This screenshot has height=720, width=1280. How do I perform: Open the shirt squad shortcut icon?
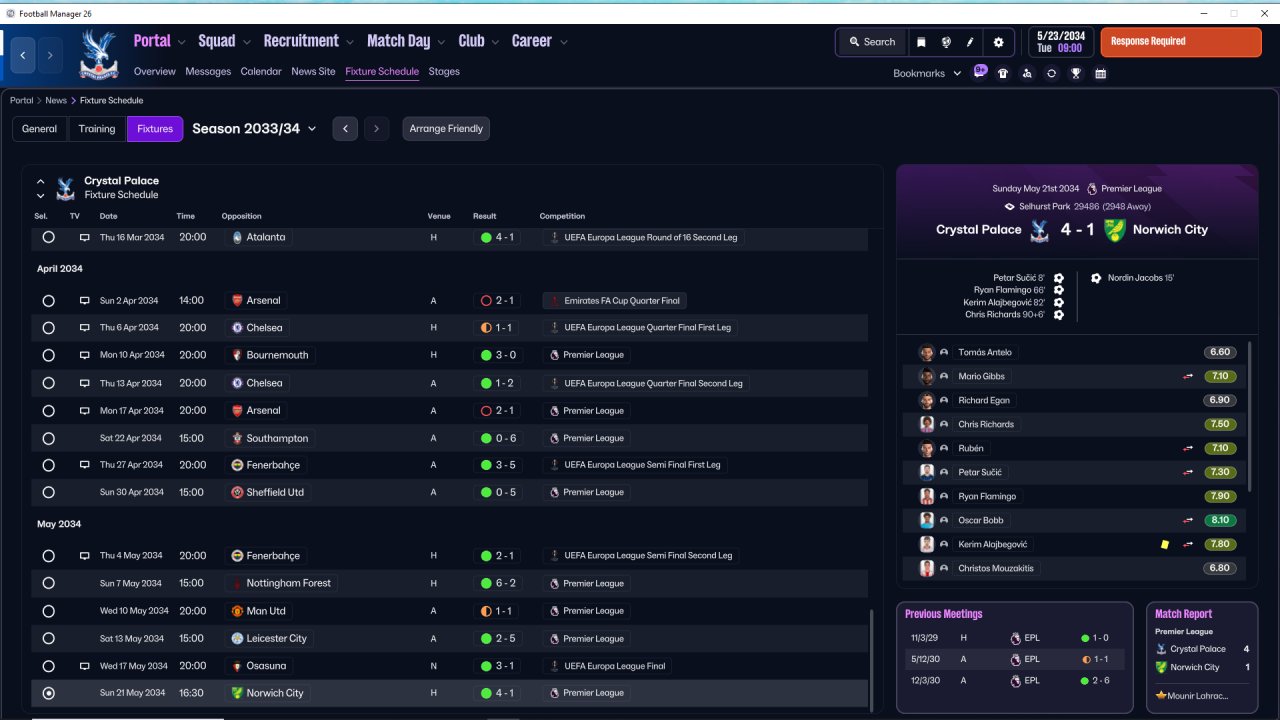click(x=1003, y=73)
